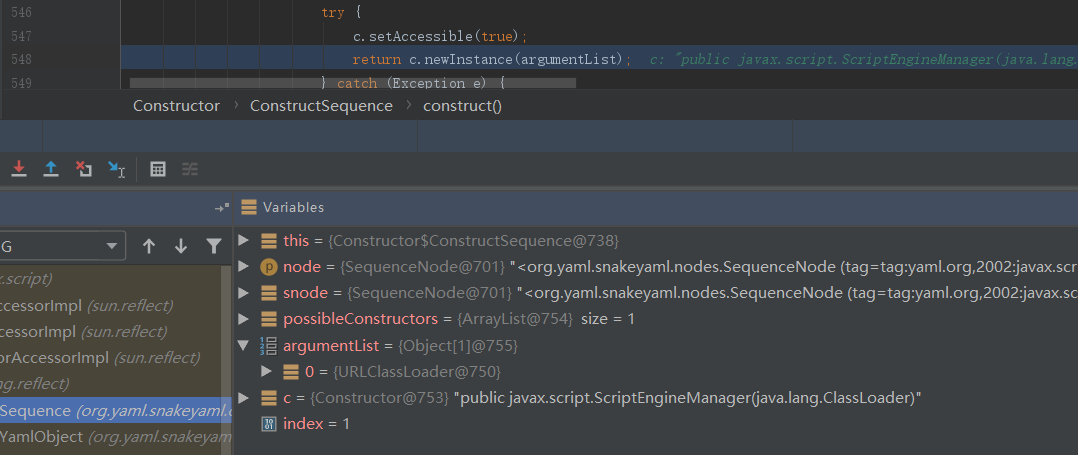
Task: Click the ConstructSequence breadcrumb
Action: pos(321,106)
